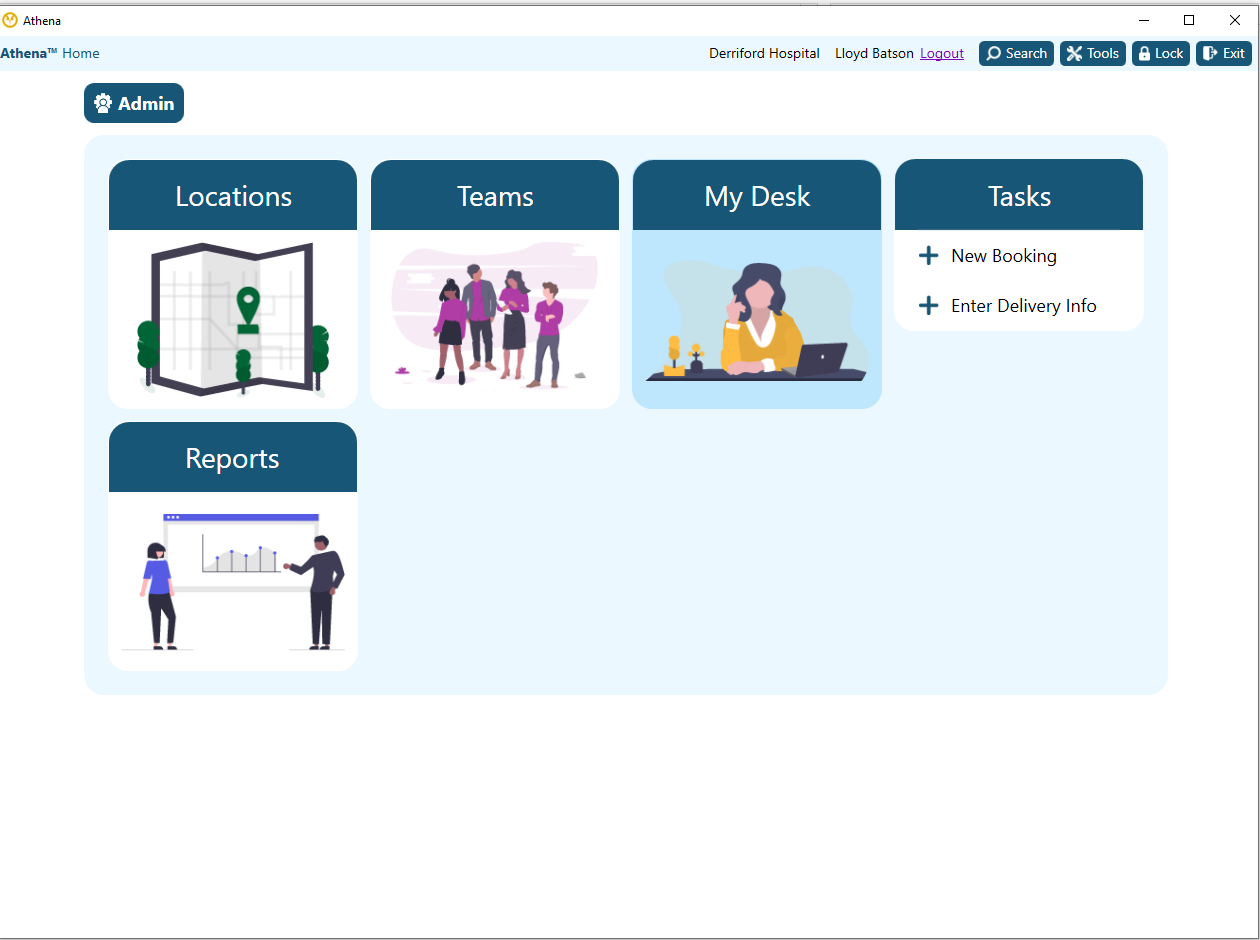Click the plus icon beside New Booking
This screenshot has width=1260, height=940.
928,256
